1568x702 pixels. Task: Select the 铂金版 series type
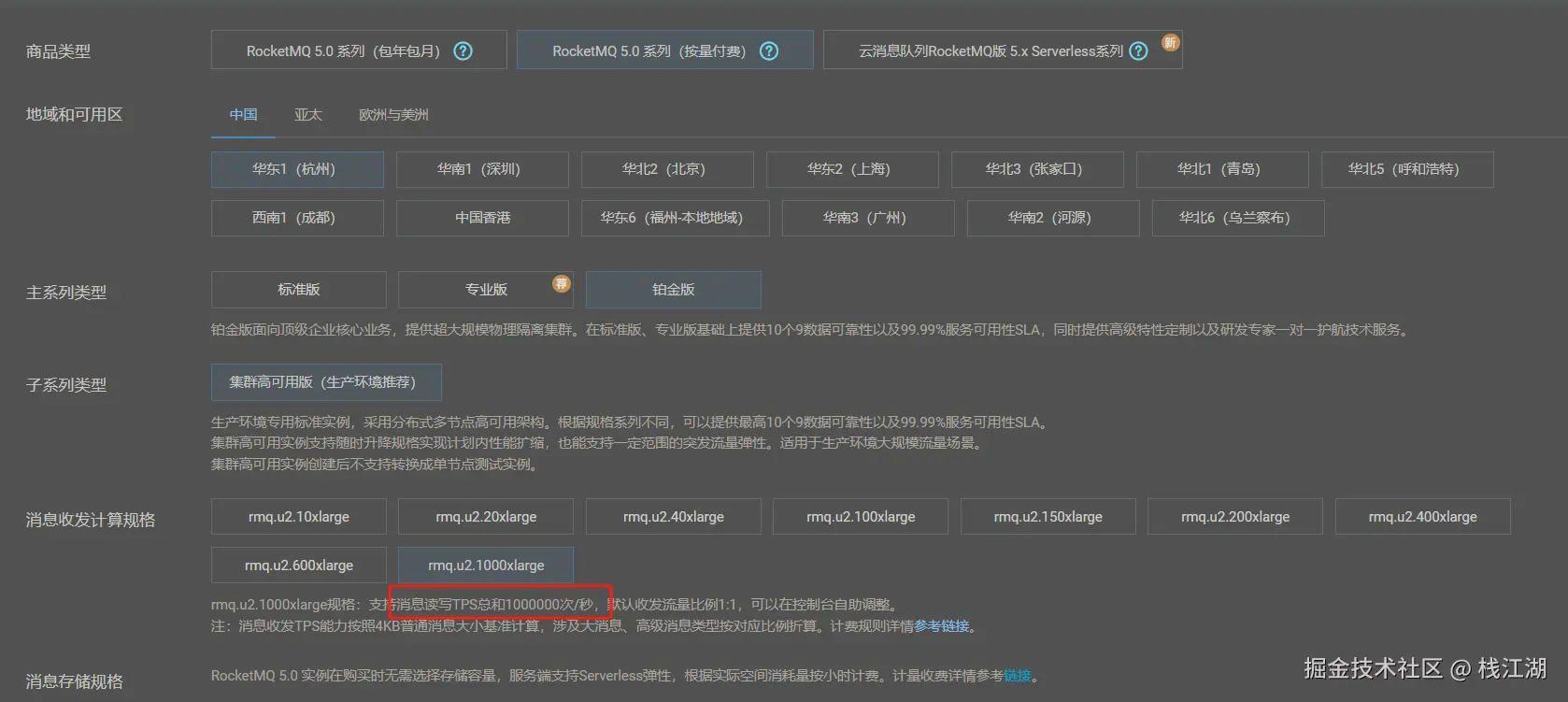point(674,290)
